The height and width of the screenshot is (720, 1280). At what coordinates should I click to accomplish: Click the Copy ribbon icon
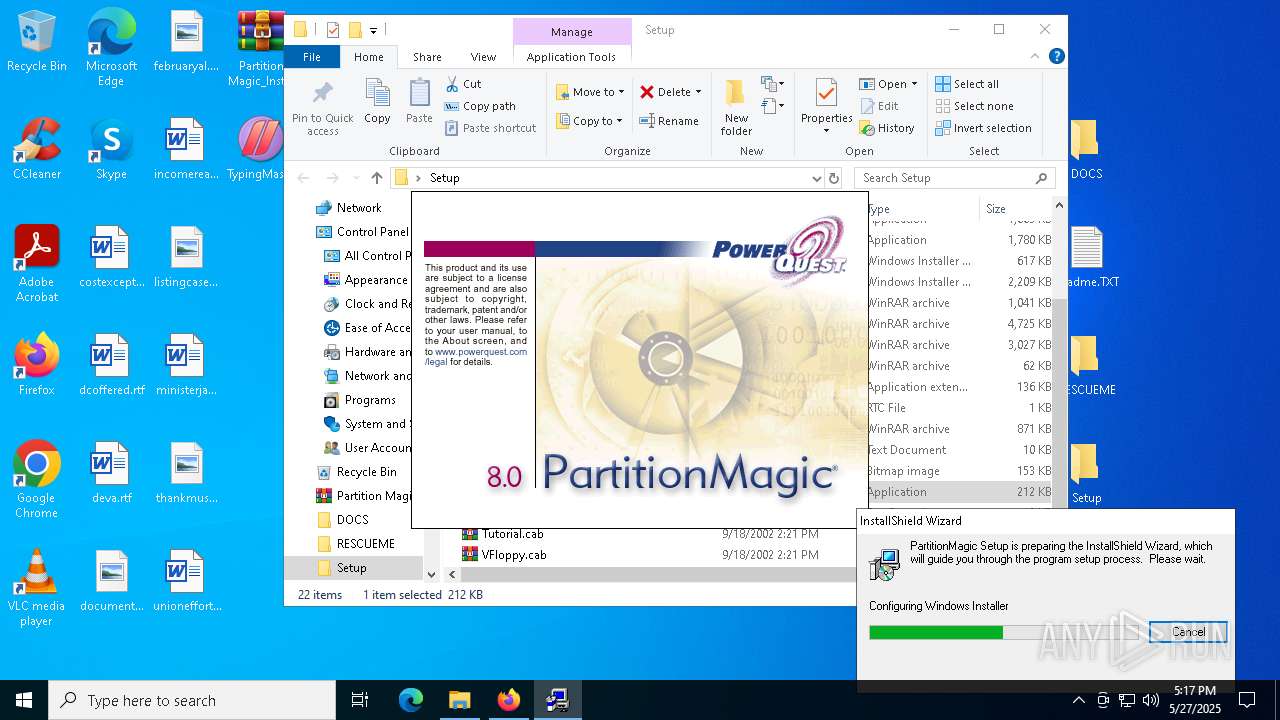pyautogui.click(x=377, y=101)
